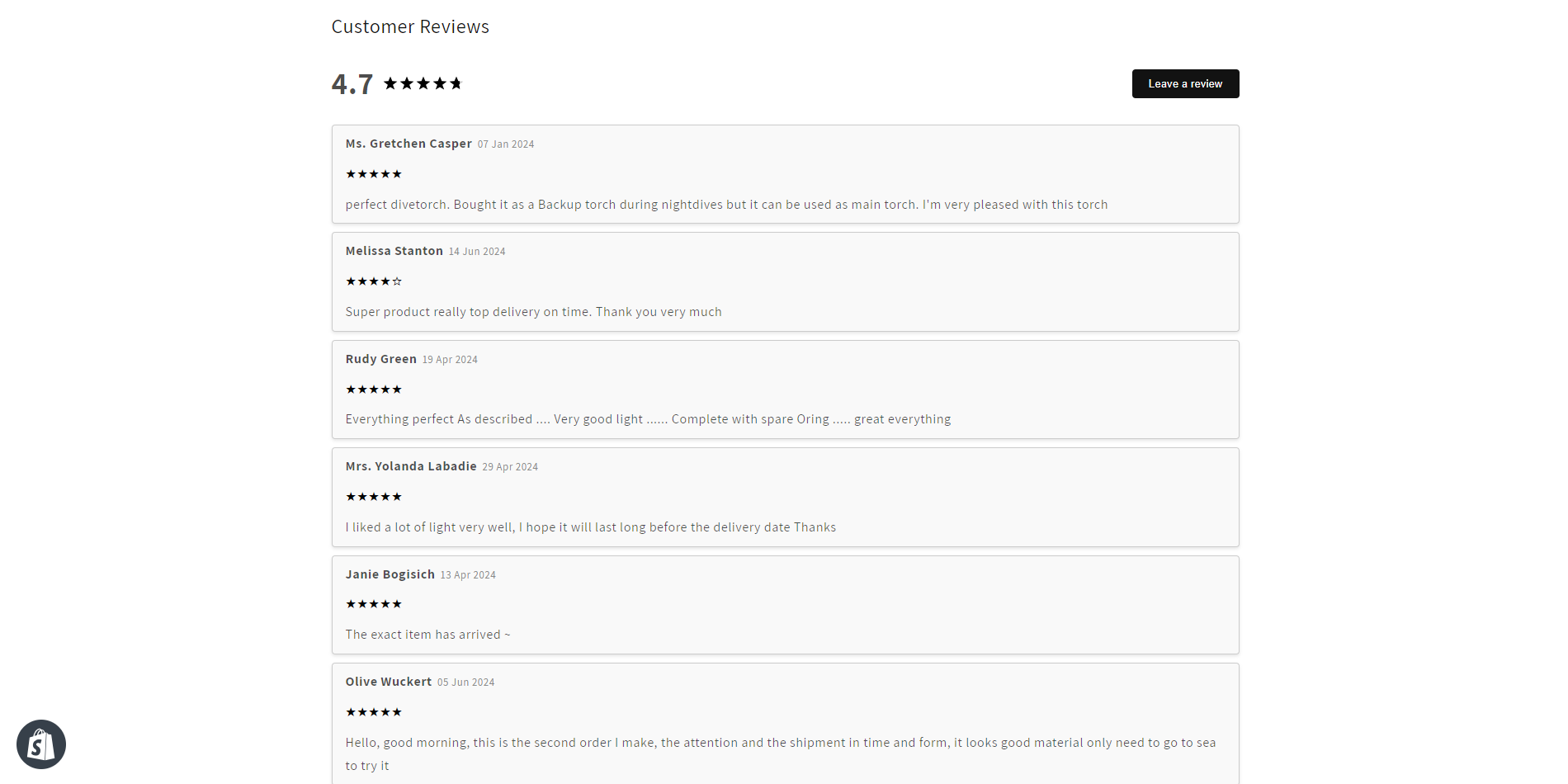The image size is (1568, 784).
Task: Click Olive Wuckert's five-star rating
Action: pos(374,712)
